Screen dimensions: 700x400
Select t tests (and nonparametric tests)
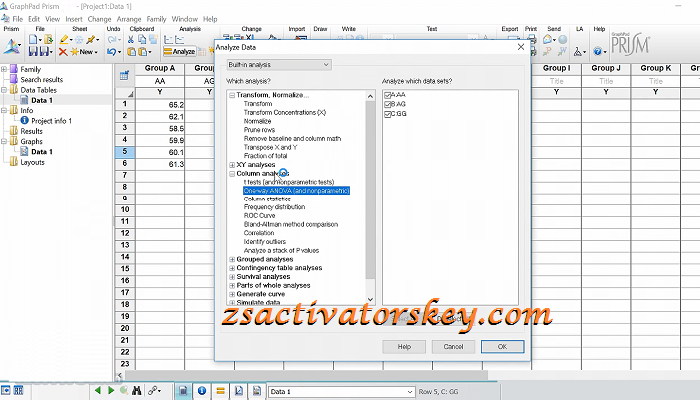289,182
